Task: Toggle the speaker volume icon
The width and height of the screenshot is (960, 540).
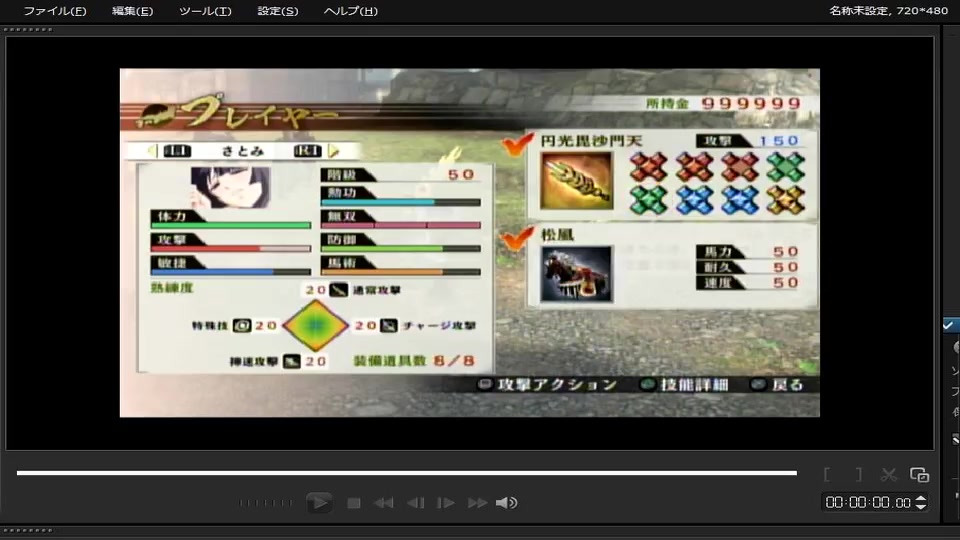Action: pos(506,503)
